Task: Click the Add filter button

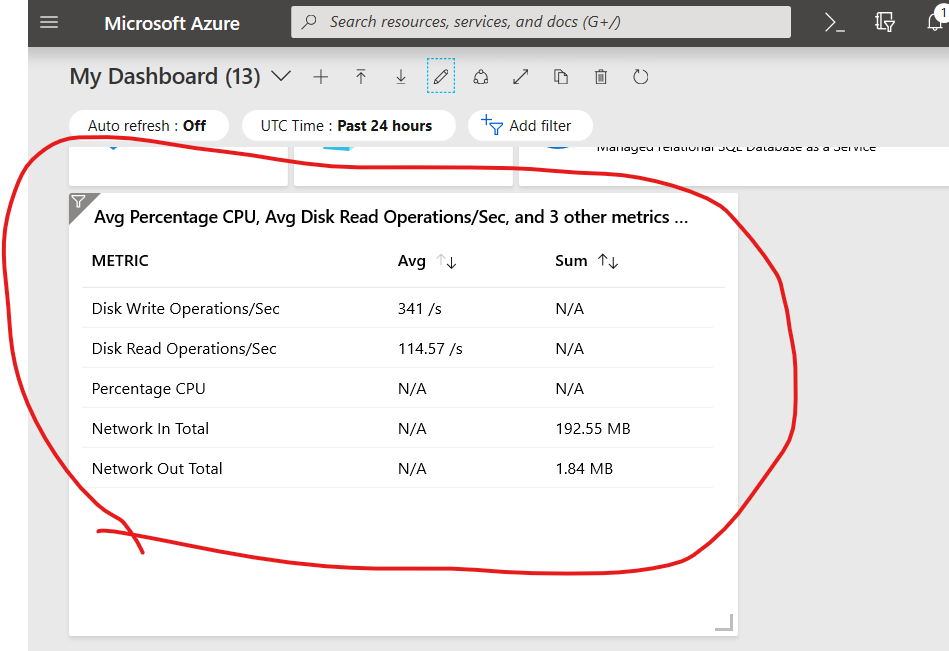Action: point(529,126)
